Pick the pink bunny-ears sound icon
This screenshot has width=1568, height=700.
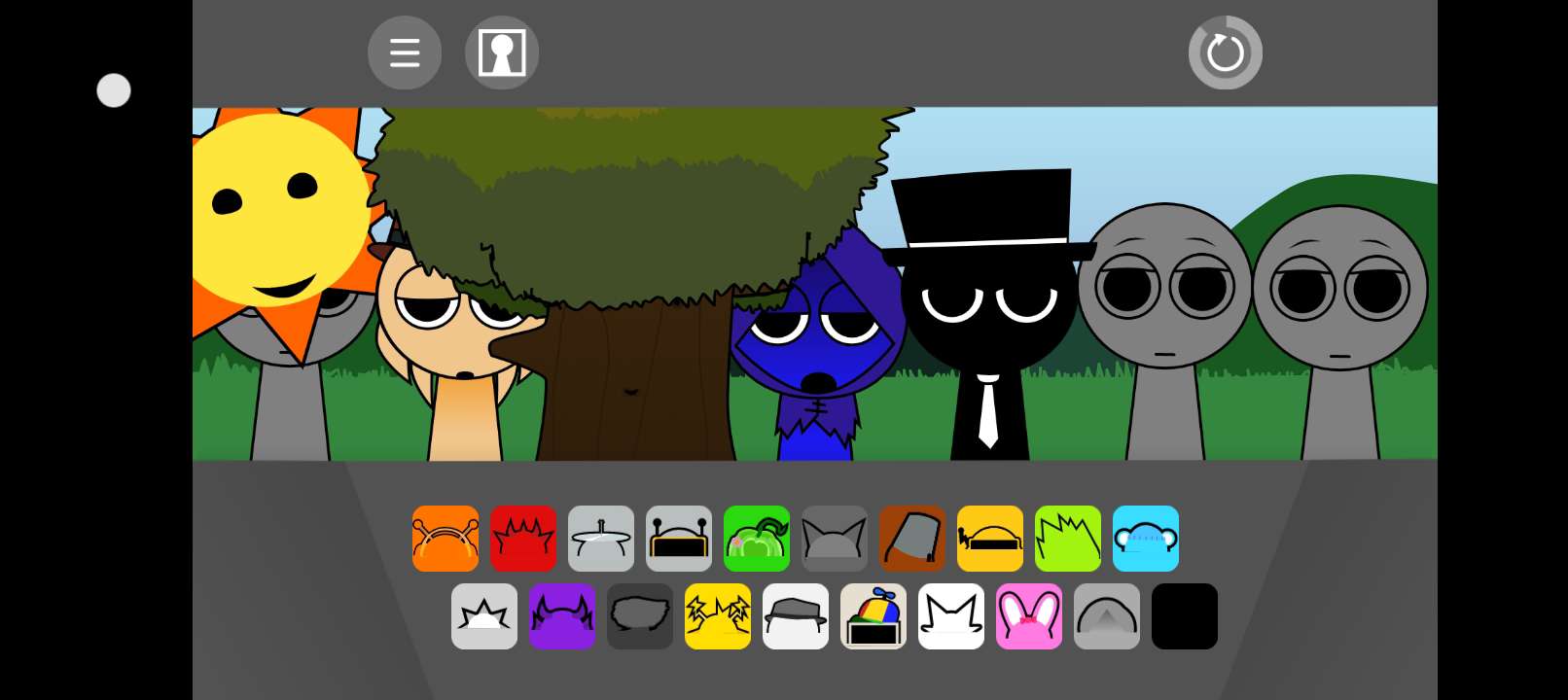(x=1029, y=616)
